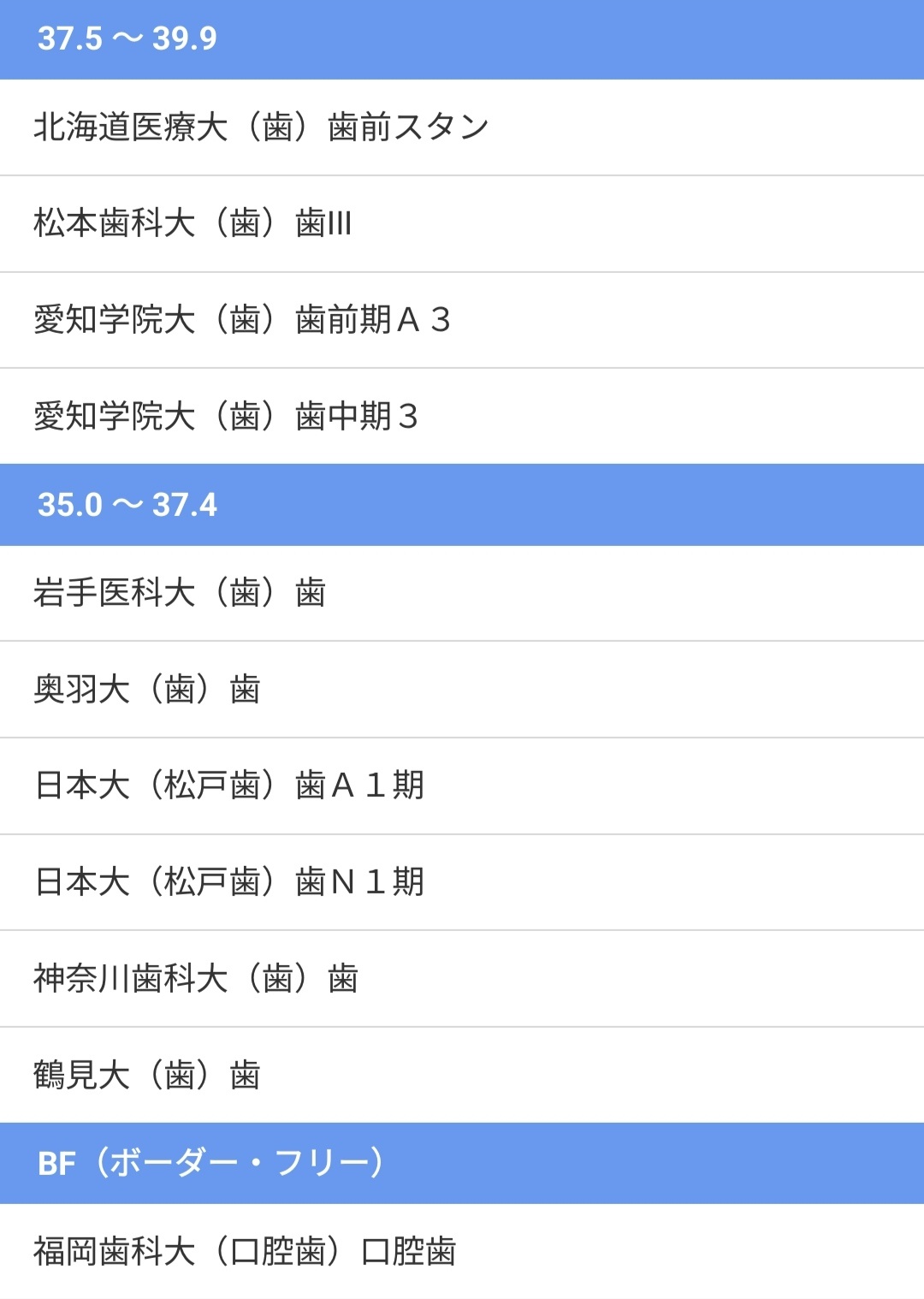Open 奥羽大（歯）歯 entry

pyautogui.click(x=147, y=689)
